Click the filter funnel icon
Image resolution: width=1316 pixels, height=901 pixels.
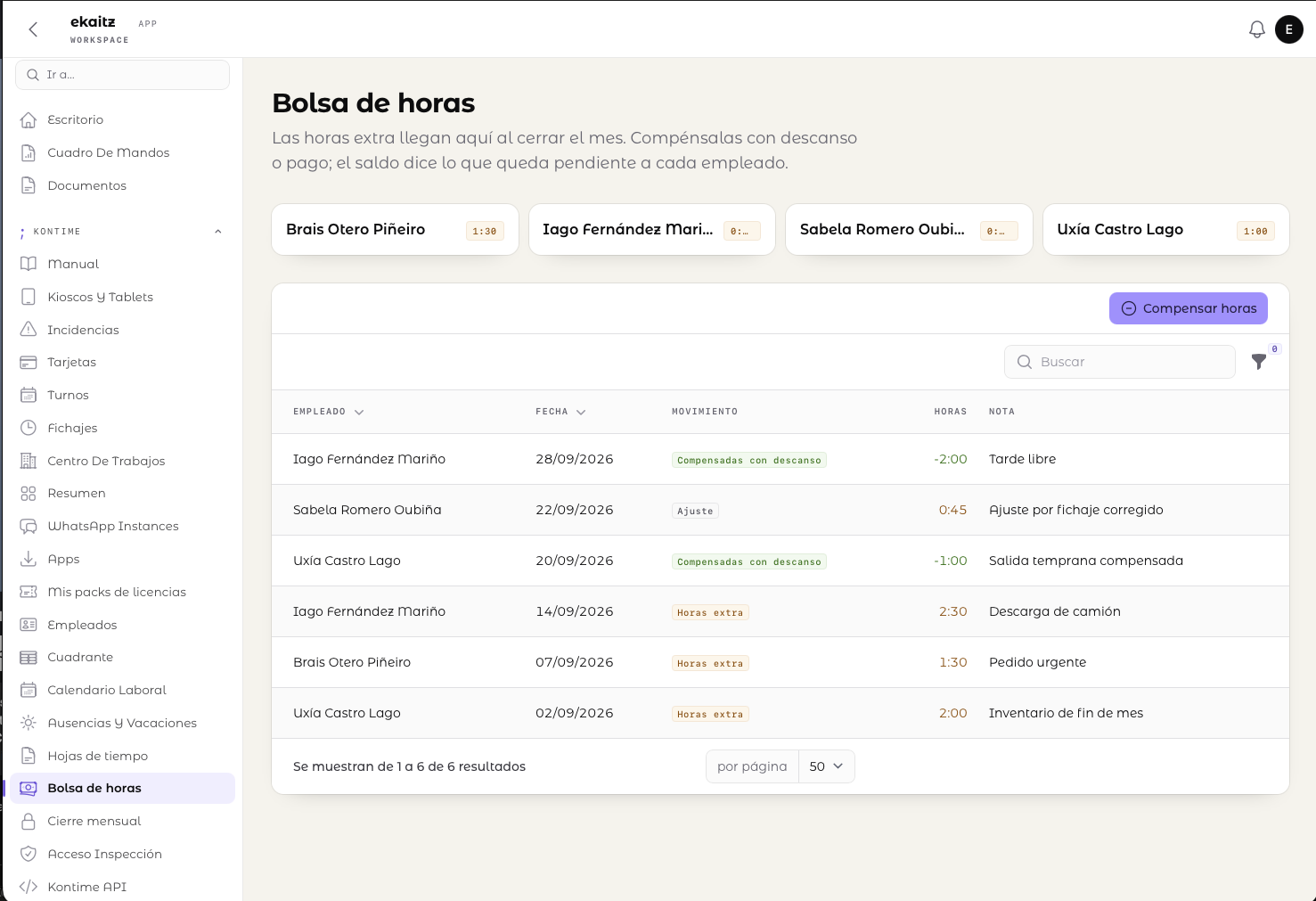point(1258,362)
